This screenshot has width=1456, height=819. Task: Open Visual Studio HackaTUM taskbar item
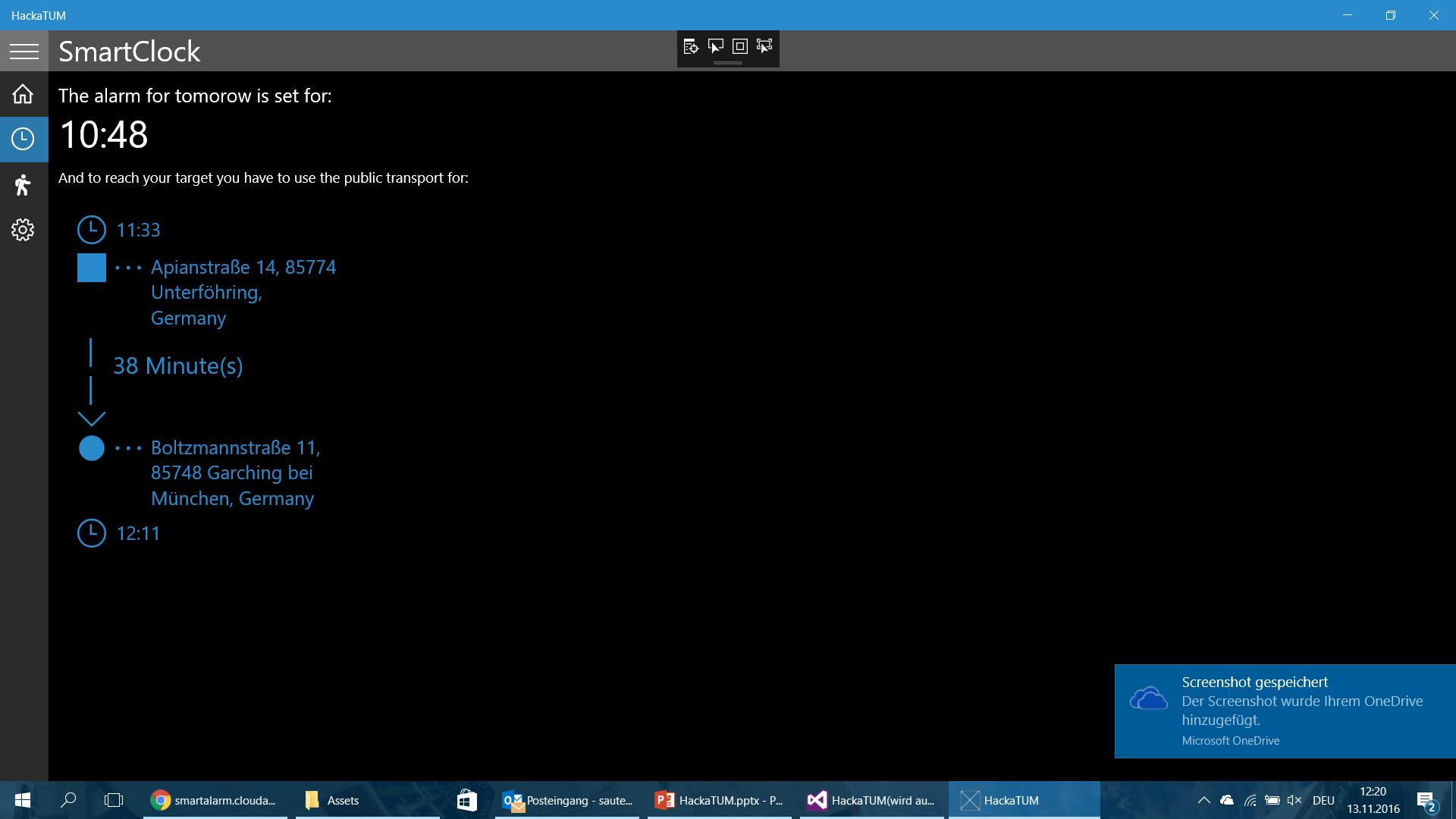[871, 800]
